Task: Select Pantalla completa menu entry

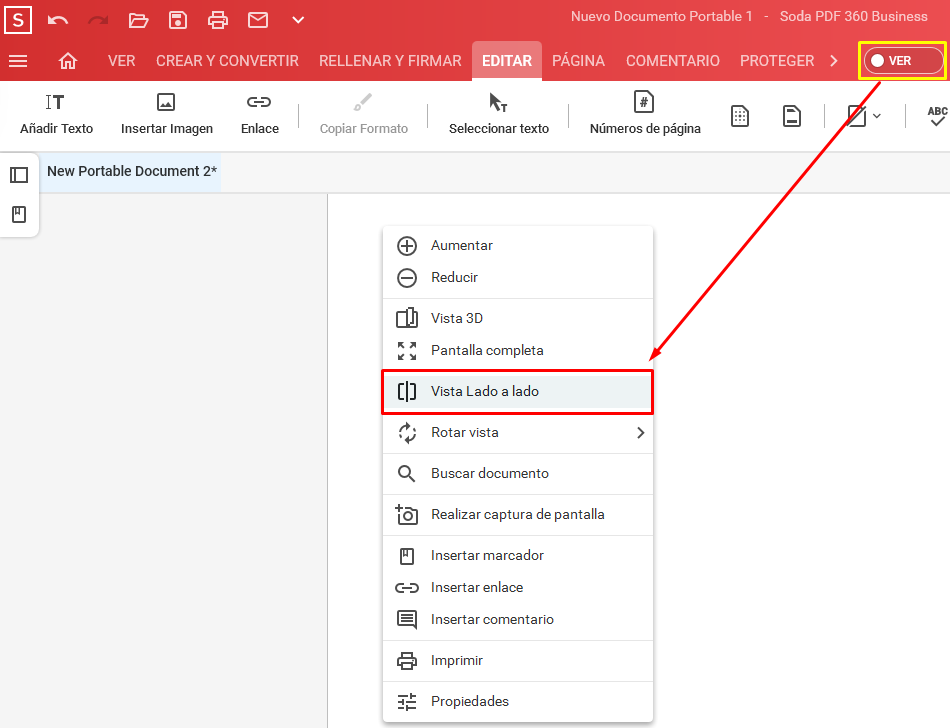Action: [517, 351]
